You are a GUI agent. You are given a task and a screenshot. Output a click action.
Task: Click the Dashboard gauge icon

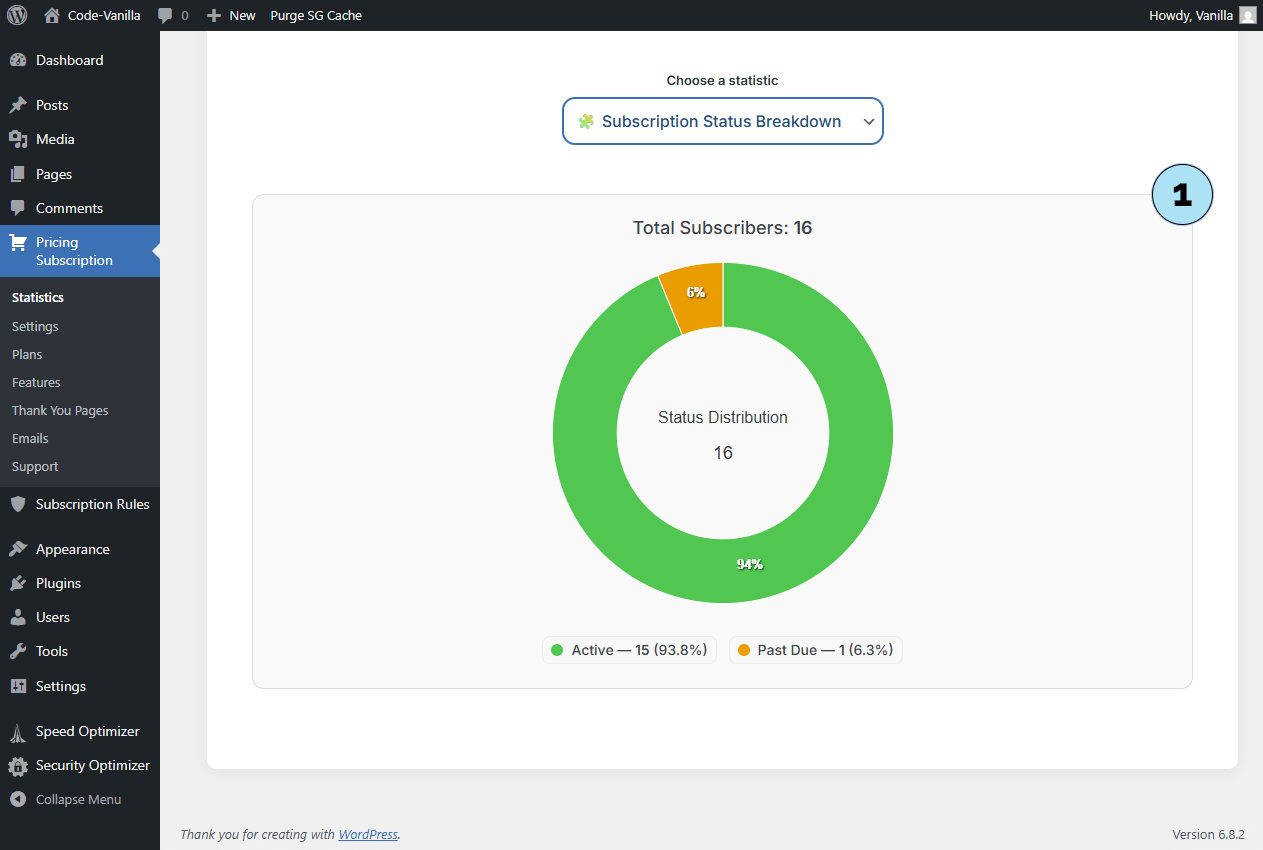coord(18,60)
